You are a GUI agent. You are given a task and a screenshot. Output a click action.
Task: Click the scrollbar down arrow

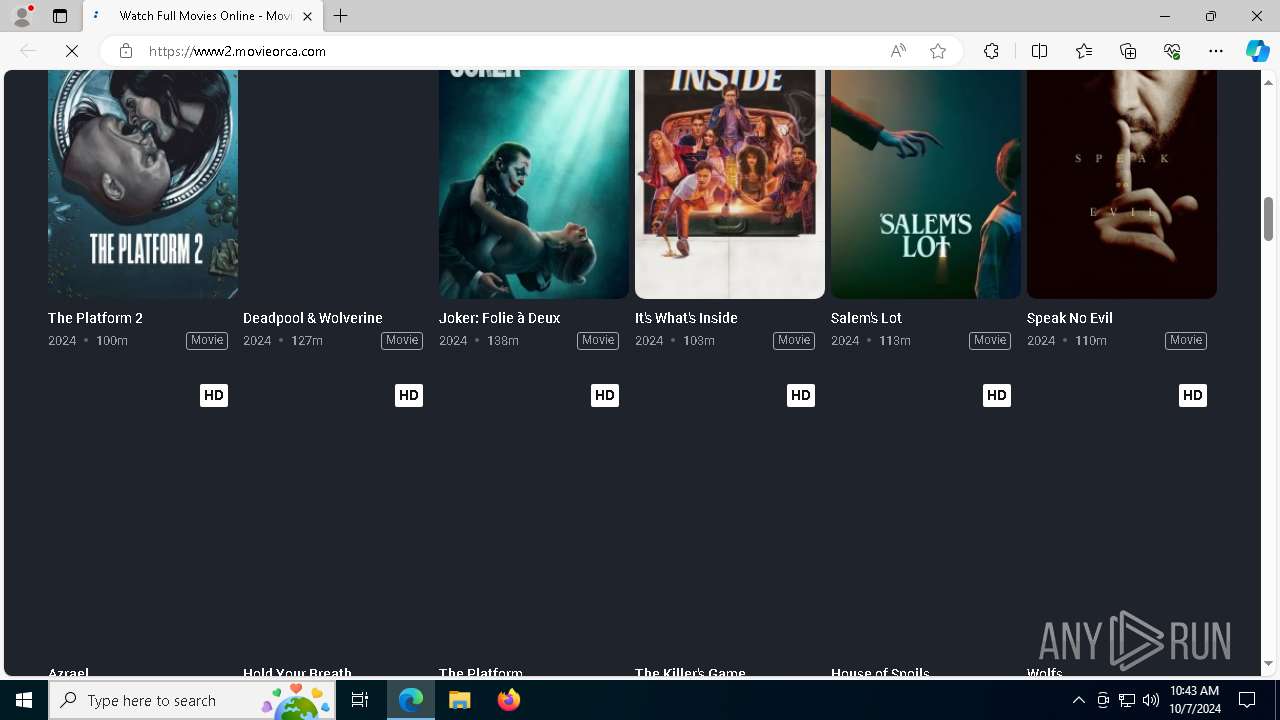click(x=1268, y=664)
